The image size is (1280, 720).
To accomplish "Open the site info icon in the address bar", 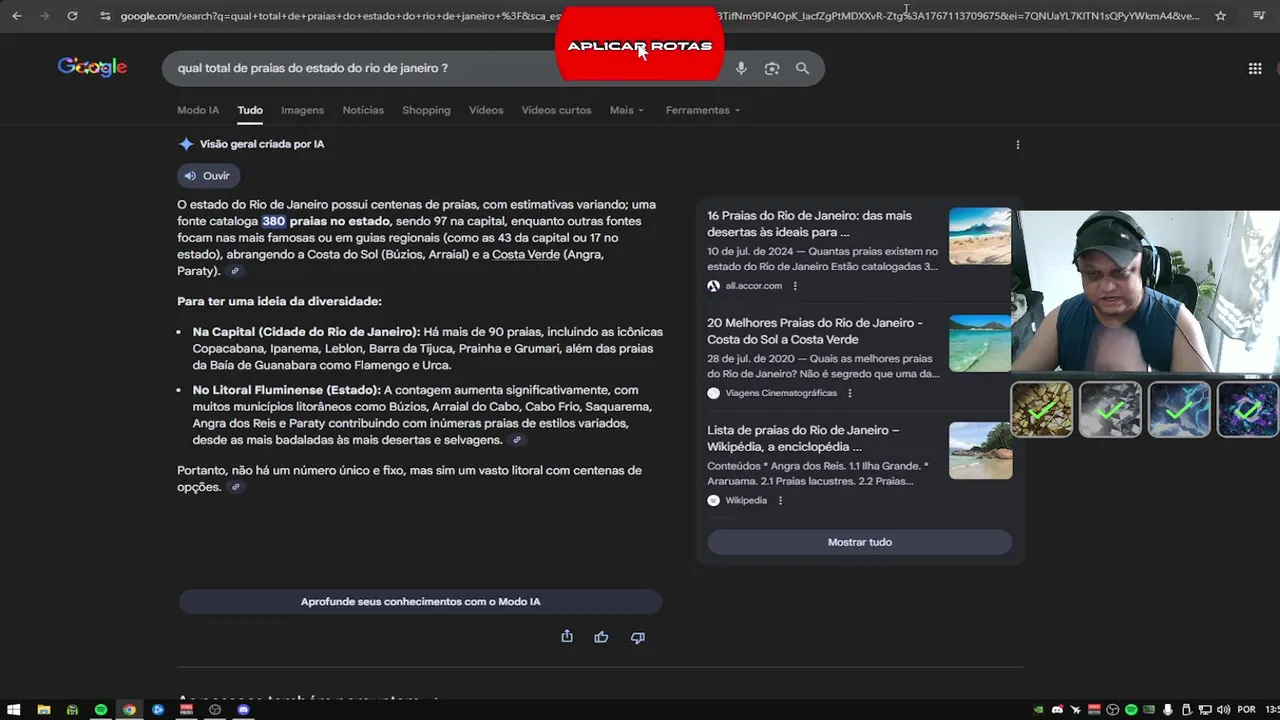I will [x=106, y=16].
